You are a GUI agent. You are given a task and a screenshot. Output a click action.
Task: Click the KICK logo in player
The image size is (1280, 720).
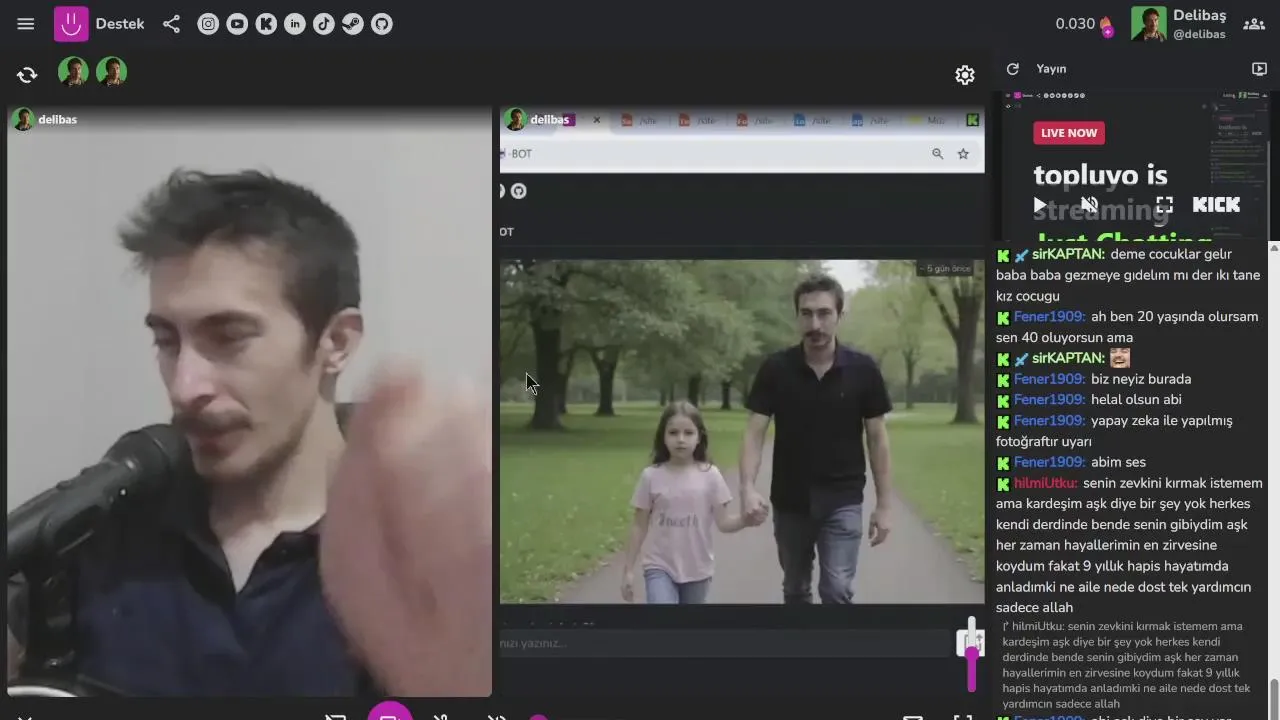tap(1216, 205)
